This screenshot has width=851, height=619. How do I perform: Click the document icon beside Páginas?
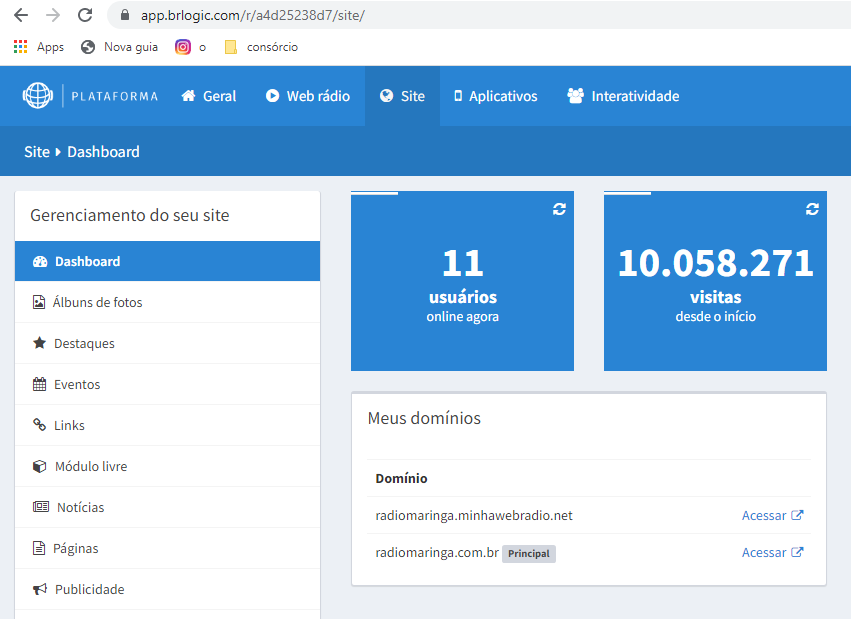click(x=39, y=548)
